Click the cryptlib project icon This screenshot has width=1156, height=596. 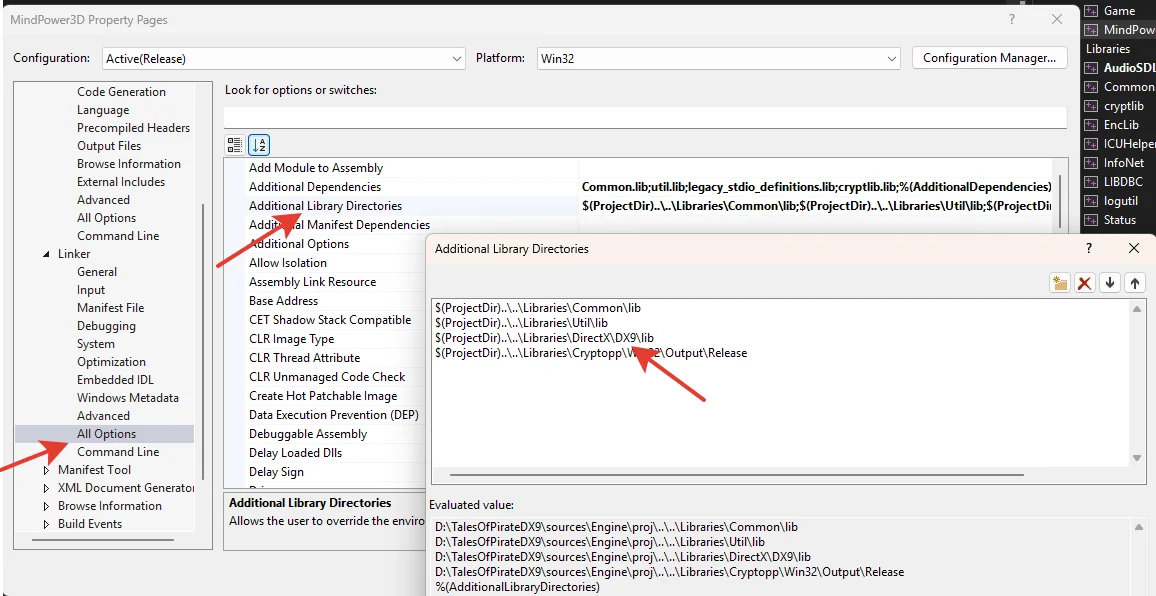1091,106
